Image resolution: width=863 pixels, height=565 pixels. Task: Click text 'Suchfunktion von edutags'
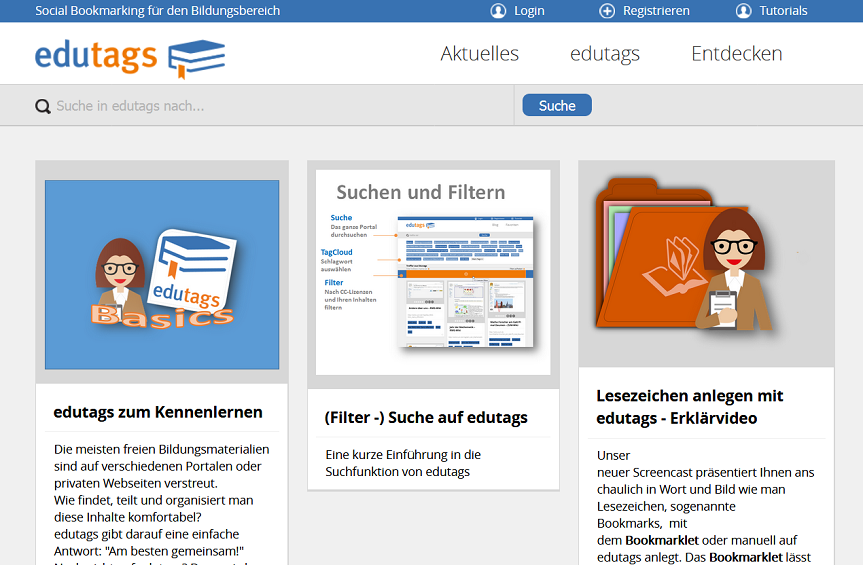397,471
